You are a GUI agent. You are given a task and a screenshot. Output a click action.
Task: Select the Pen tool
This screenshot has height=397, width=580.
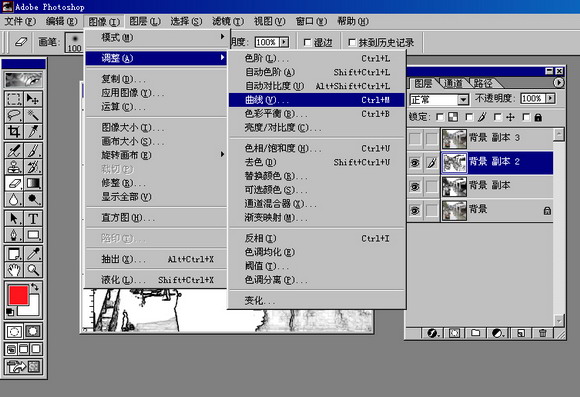[14, 234]
